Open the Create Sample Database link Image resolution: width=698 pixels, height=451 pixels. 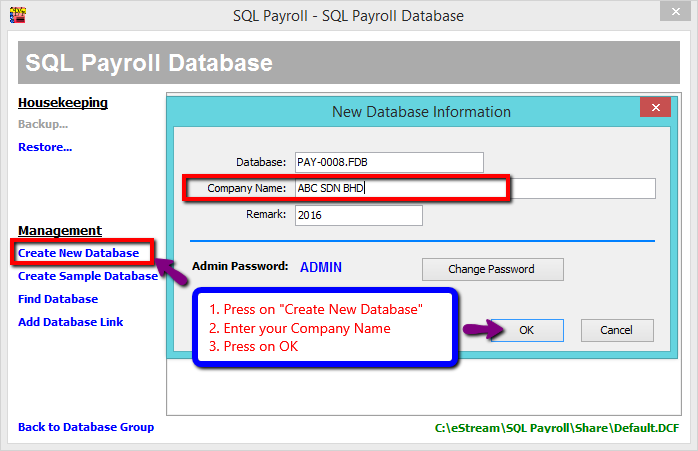[88, 276]
